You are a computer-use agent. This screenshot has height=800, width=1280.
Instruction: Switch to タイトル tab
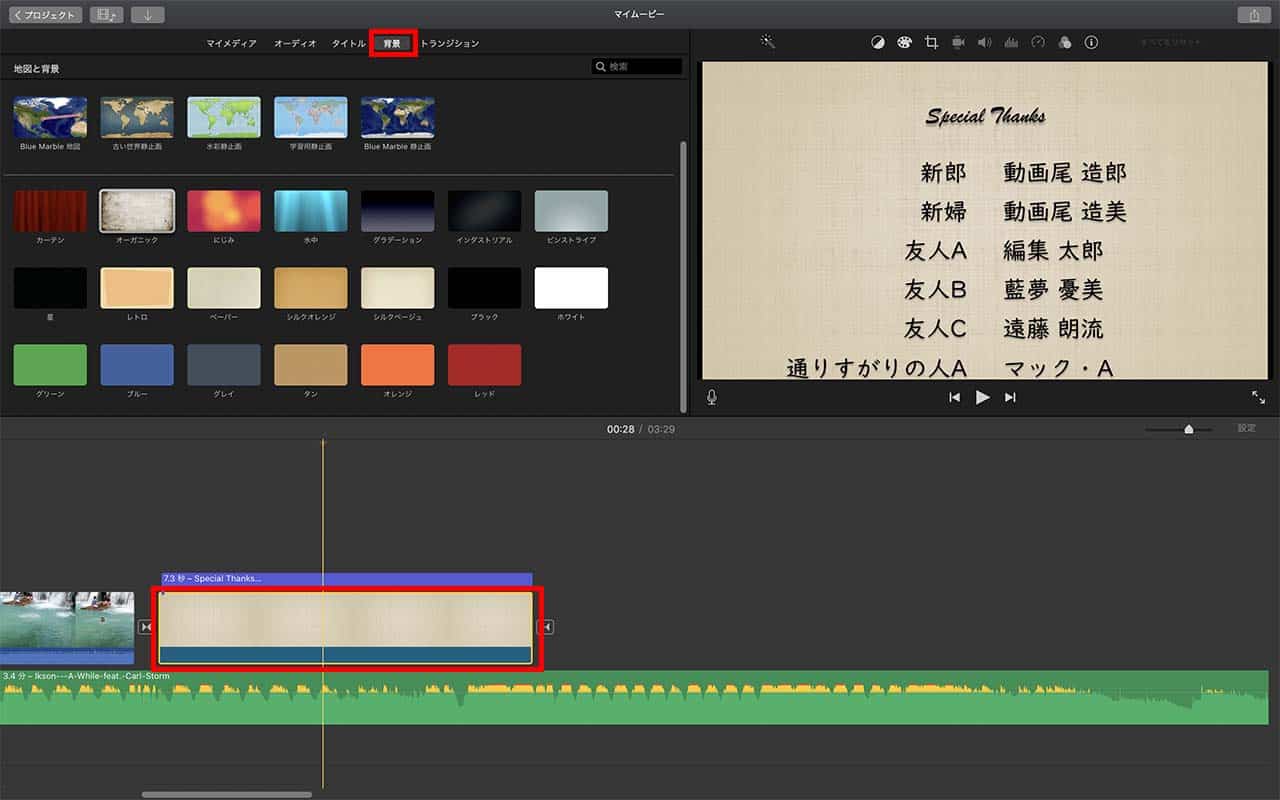pos(349,44)
